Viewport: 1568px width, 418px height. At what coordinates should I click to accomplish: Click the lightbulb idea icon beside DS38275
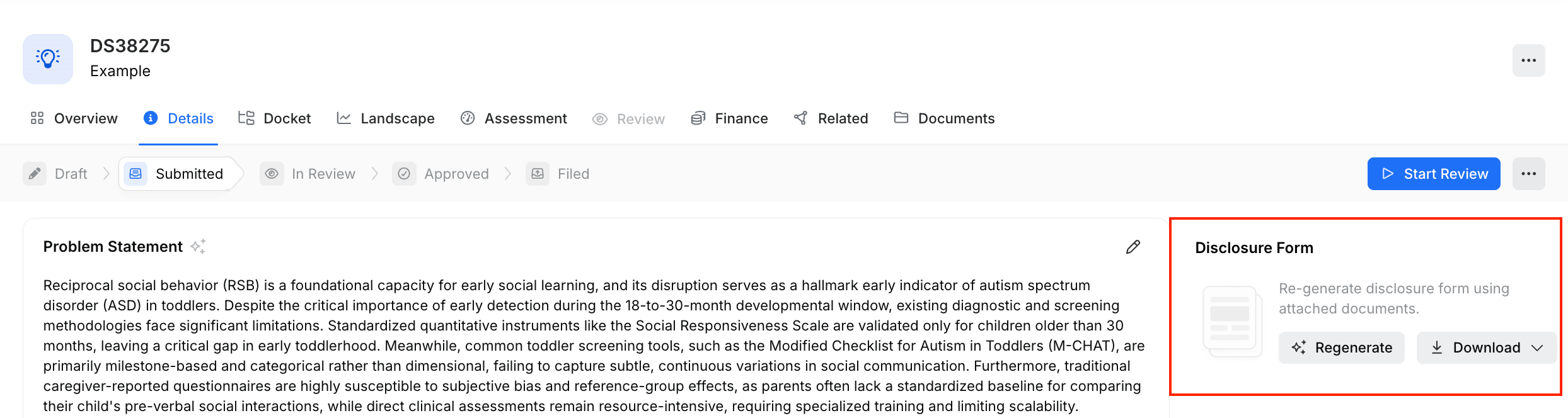click(x=48, y=59)
